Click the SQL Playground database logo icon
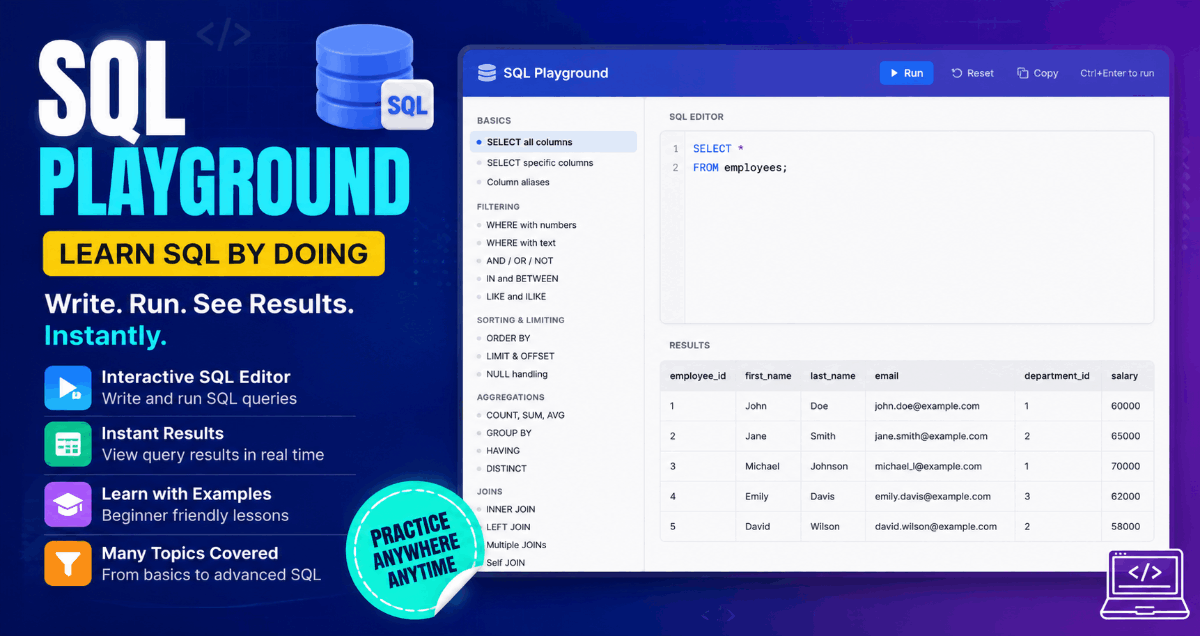 click(x=487, y=73)
